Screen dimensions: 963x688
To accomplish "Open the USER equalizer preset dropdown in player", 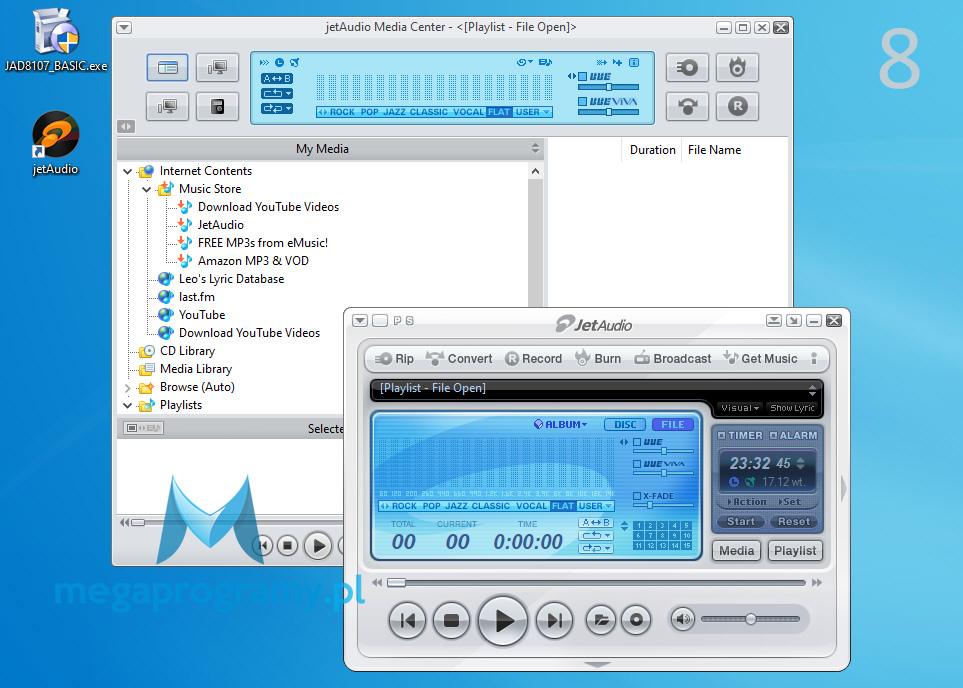I will tap(595, 506).
